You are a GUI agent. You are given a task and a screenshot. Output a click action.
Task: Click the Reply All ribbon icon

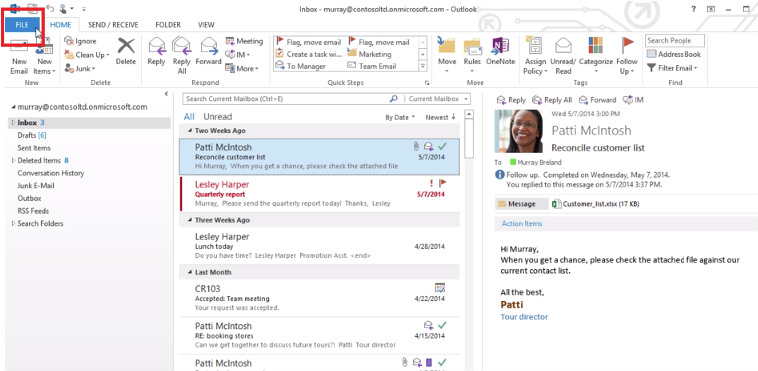pos(181,46)
